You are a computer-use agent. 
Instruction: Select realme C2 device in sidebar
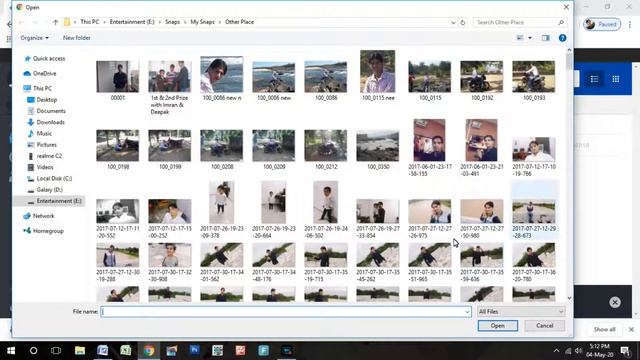click(x=44, y=156)
